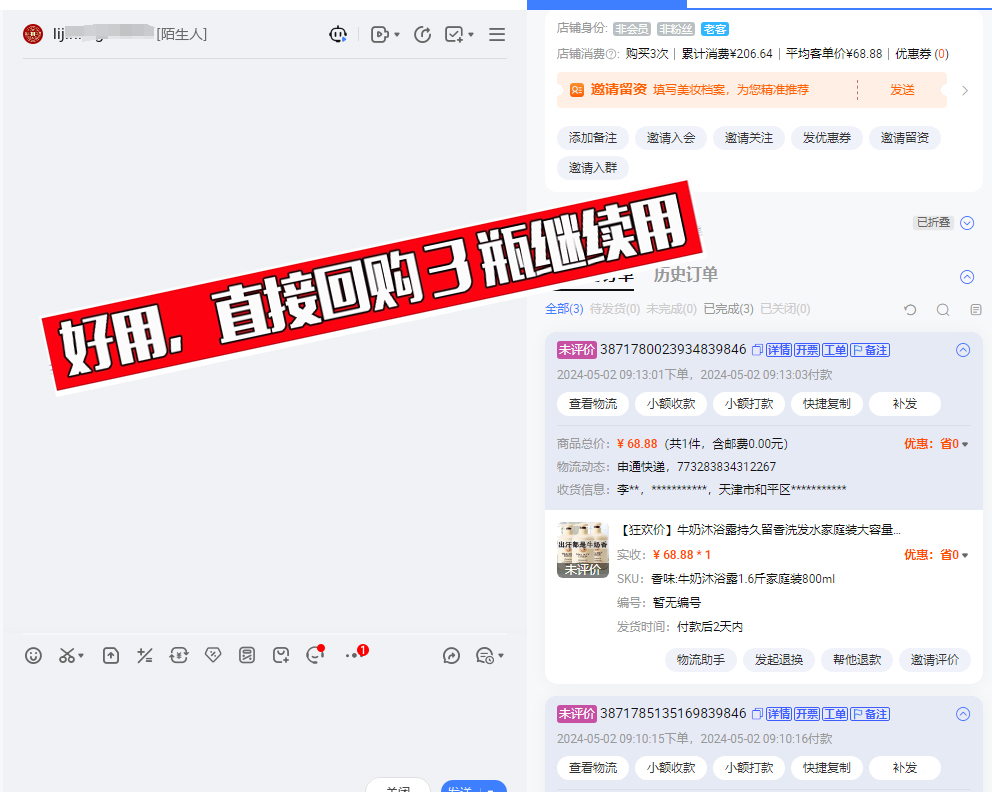Click the order list view icon beside search
The width and height of the screenshot is (992, 792).
pyautogui.click(x=976, y=309)
